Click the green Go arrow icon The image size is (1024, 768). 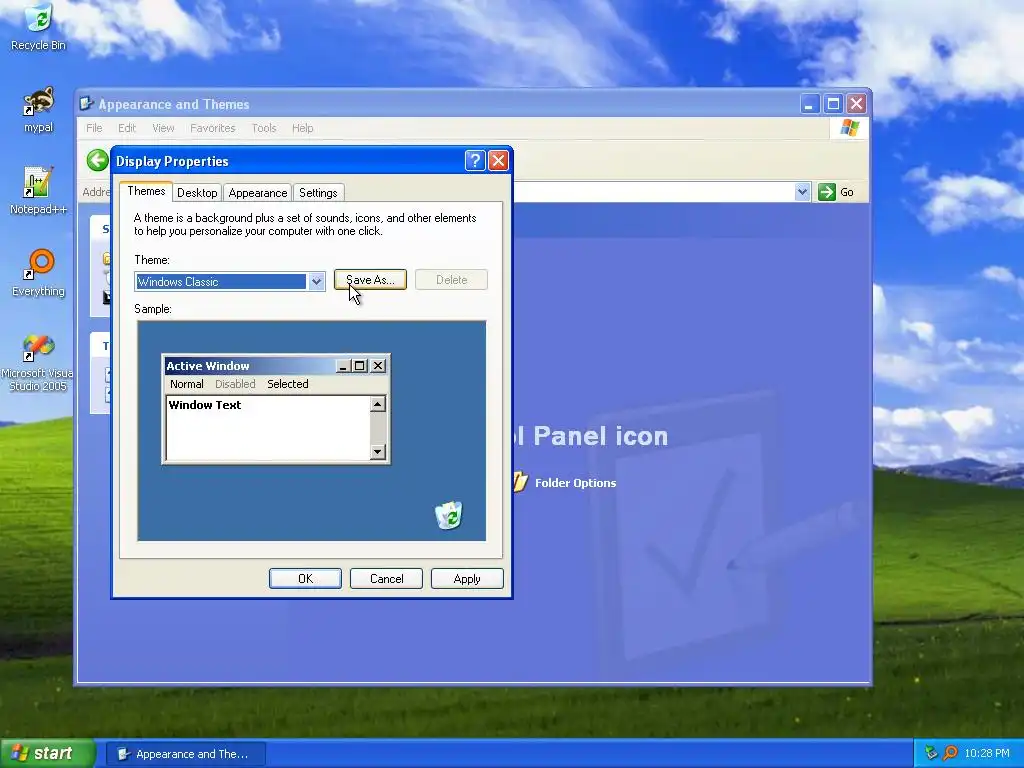827,192
